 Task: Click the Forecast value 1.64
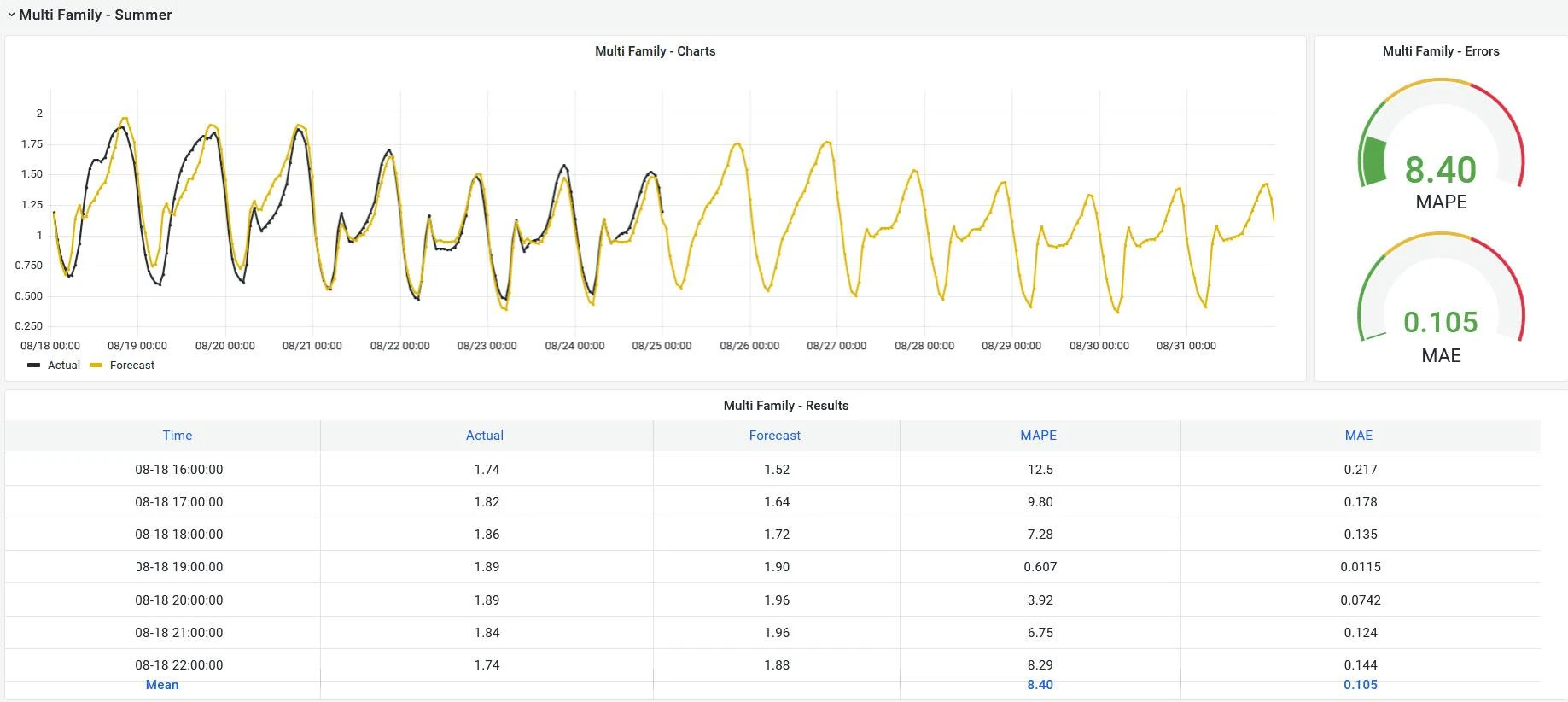[x=777, y=502]
